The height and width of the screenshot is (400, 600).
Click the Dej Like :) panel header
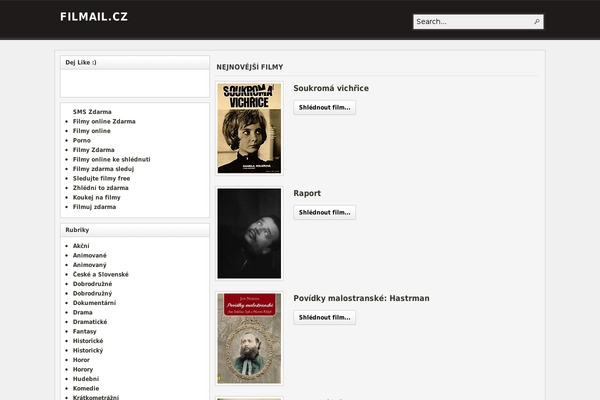pos(135,62)
